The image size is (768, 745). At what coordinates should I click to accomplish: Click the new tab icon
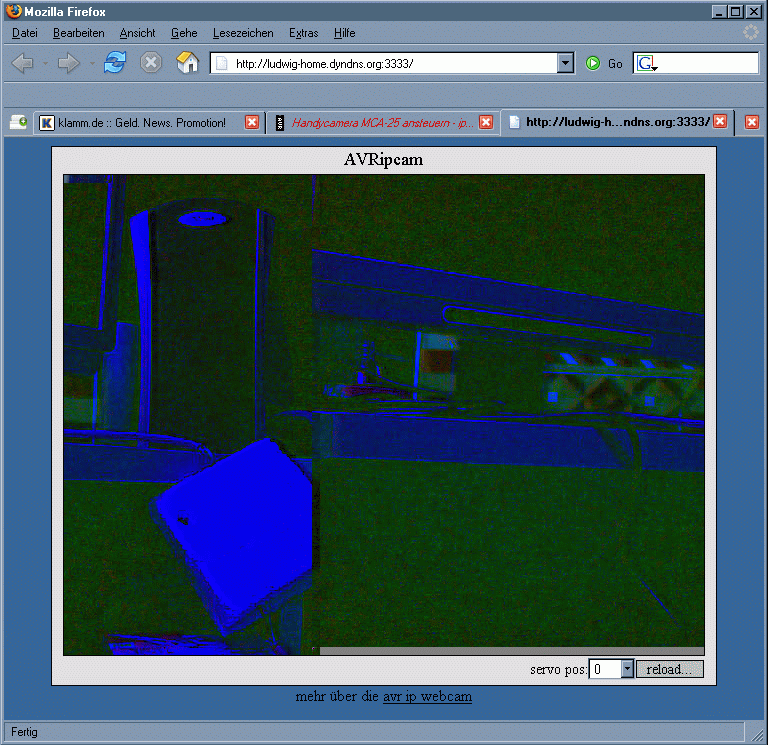click(19, 122)
